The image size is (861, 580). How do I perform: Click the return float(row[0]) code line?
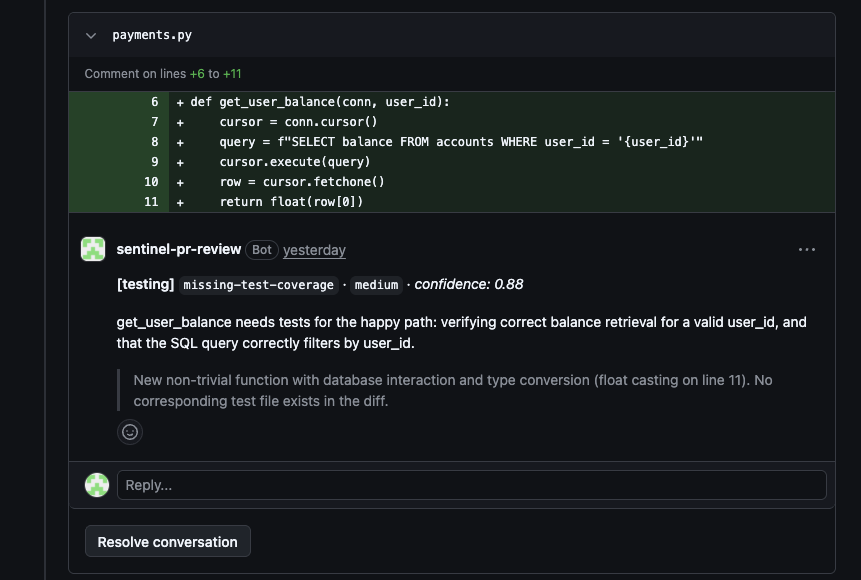click(292, 202)
